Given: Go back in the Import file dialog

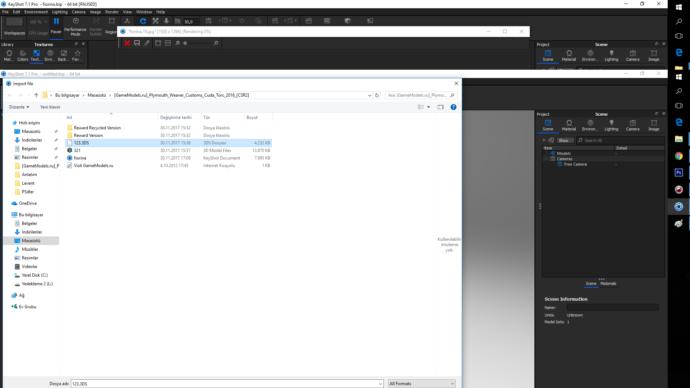Looking at the screenshot, I should 10,95.
